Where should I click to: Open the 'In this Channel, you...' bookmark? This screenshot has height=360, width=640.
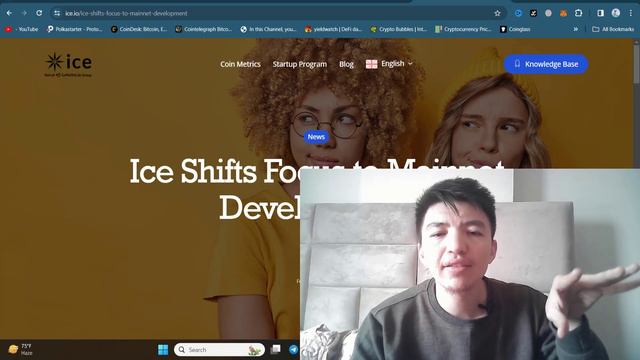(268, 29)
